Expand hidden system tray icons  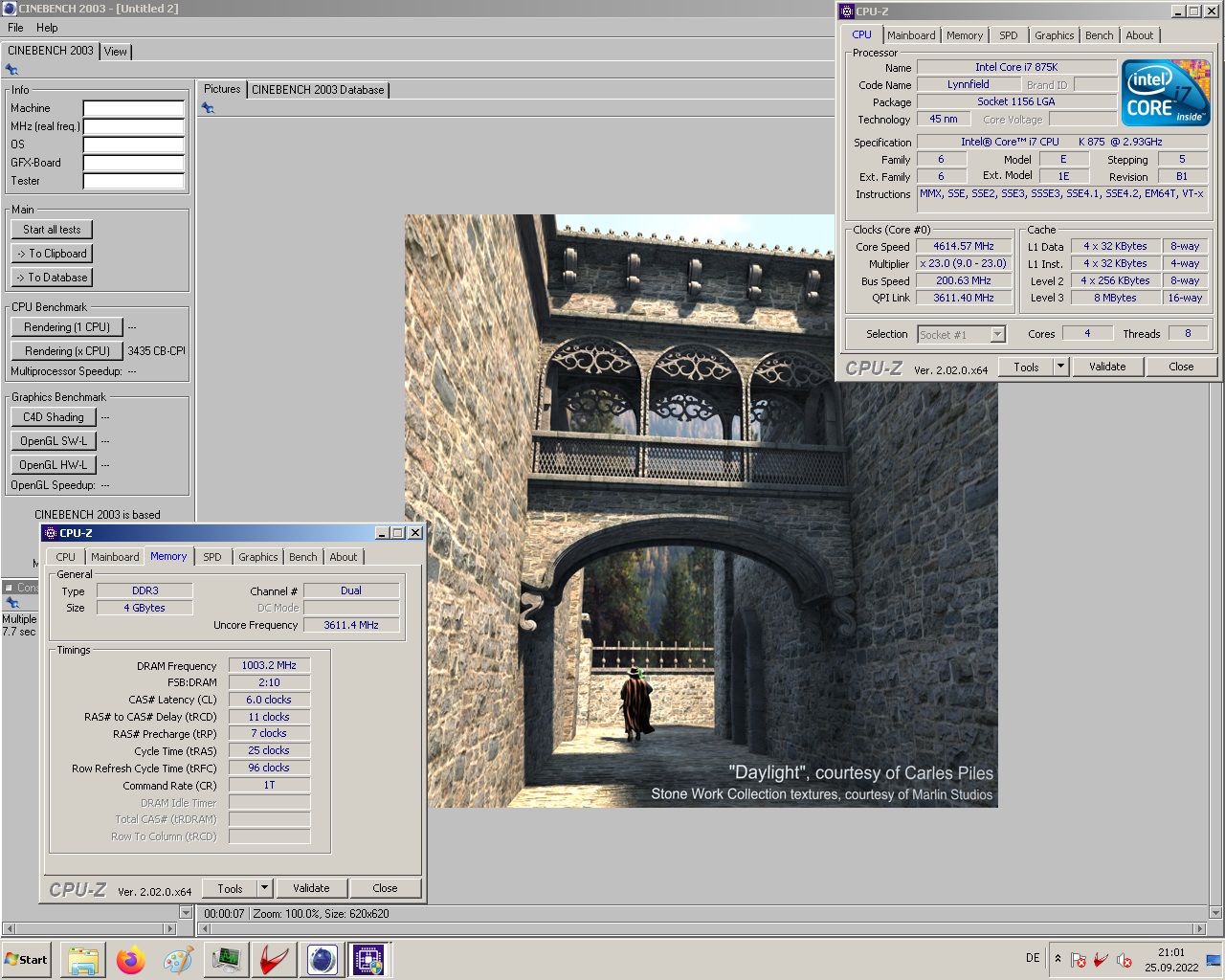pos(1058,958)
